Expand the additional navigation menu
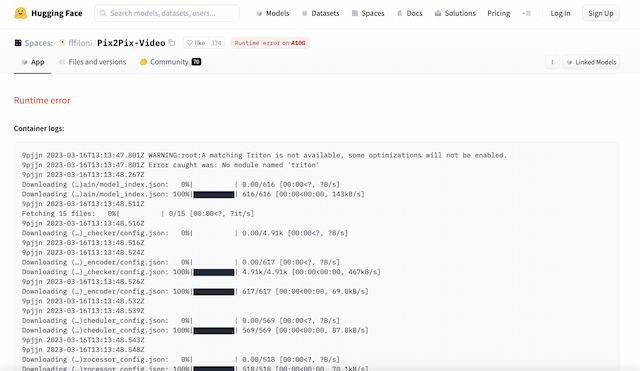Image resolution: width=640 pixels, height=371 pixels. pos(526,13)
